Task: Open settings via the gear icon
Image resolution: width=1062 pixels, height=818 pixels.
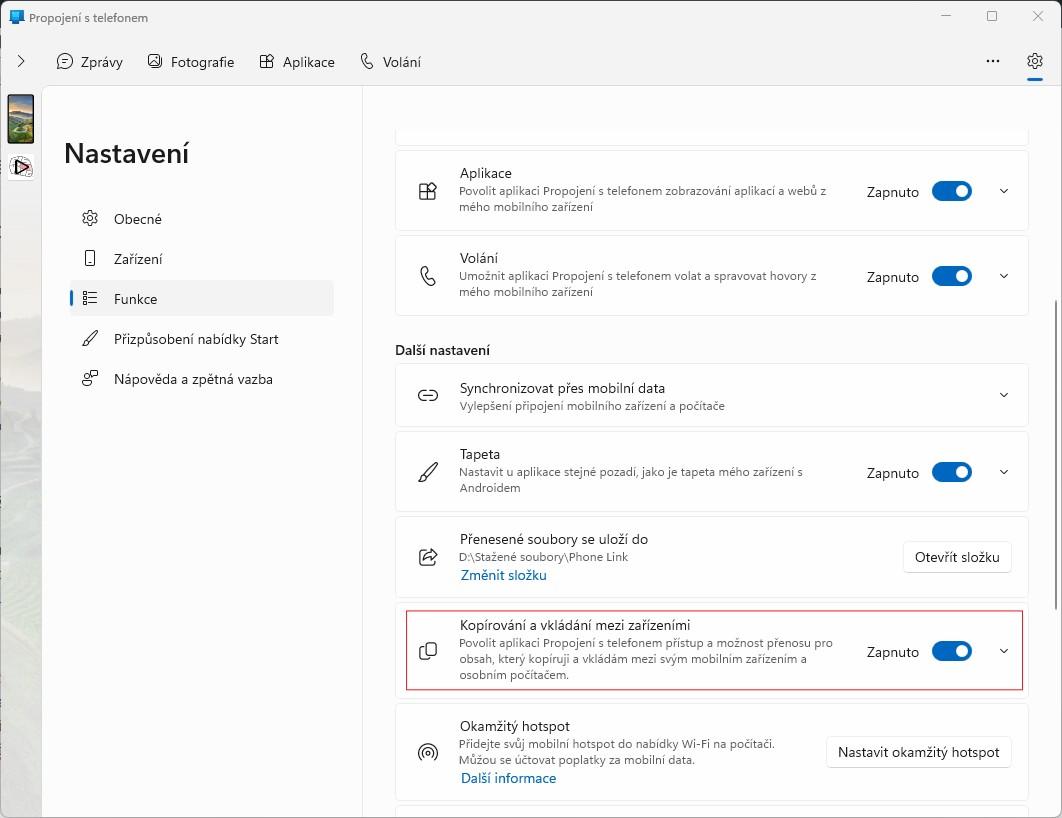Action: coord(1034,61)
